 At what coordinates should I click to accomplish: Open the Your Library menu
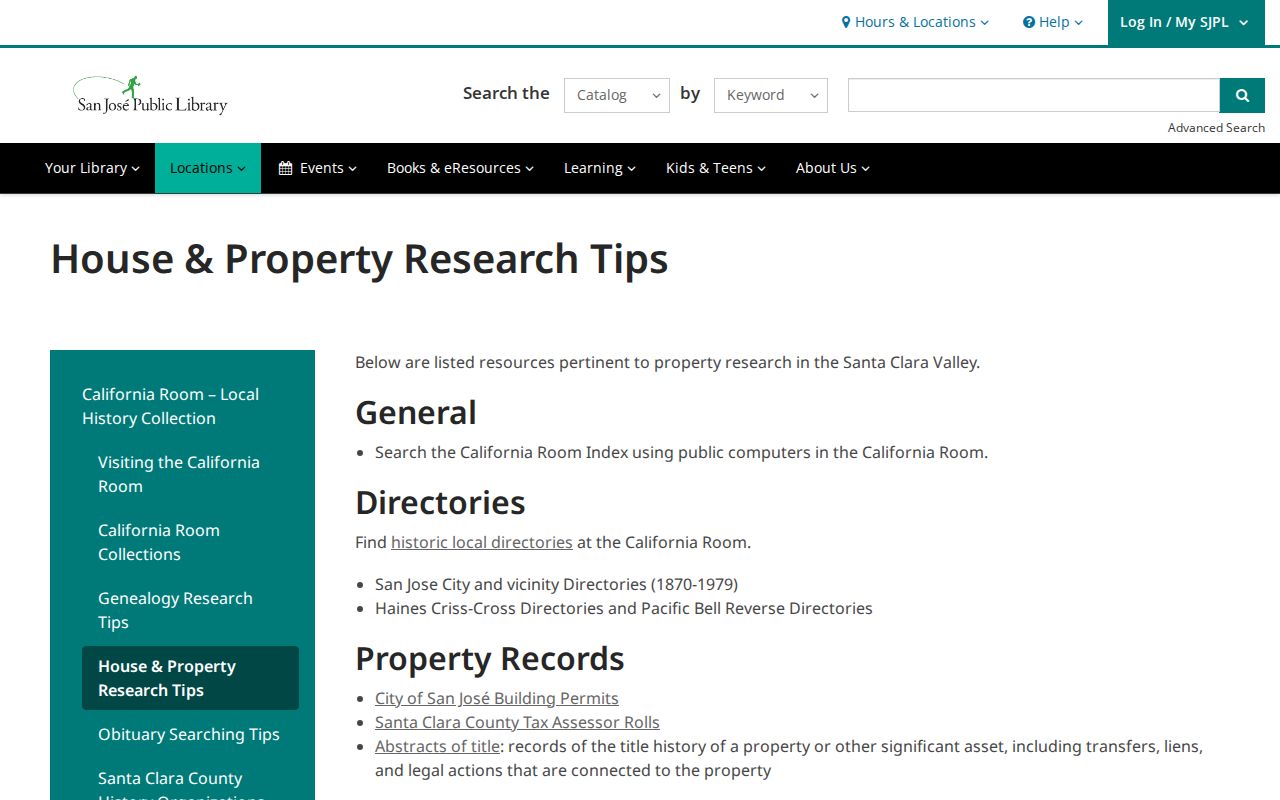coord(92,168)
